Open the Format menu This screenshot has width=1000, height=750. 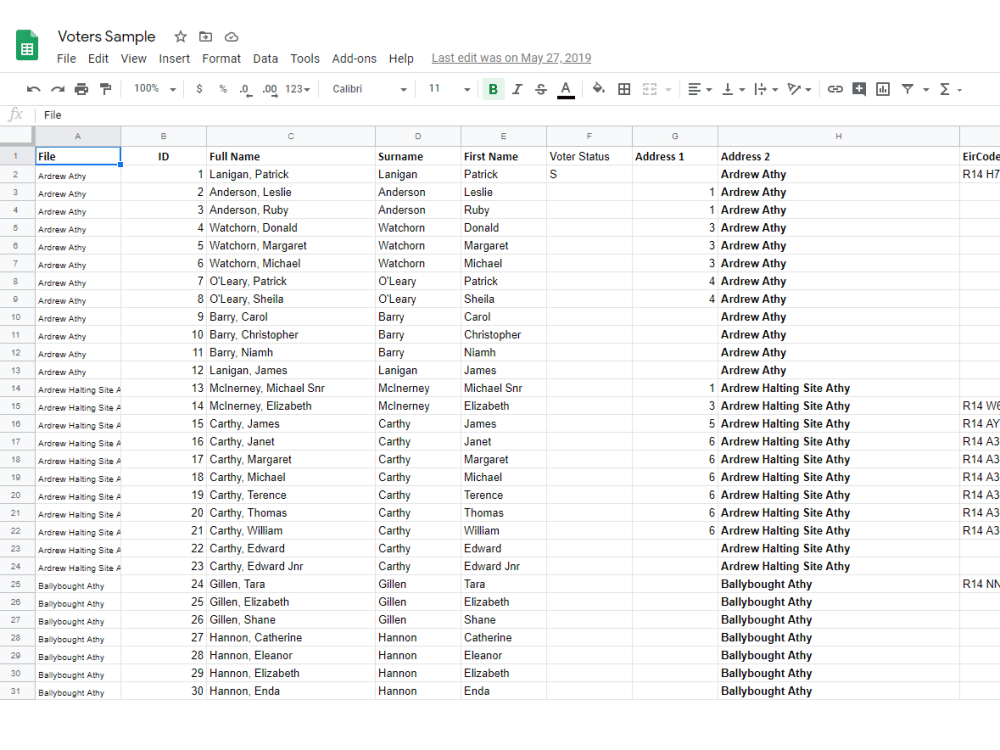click(x=221, y=59)
